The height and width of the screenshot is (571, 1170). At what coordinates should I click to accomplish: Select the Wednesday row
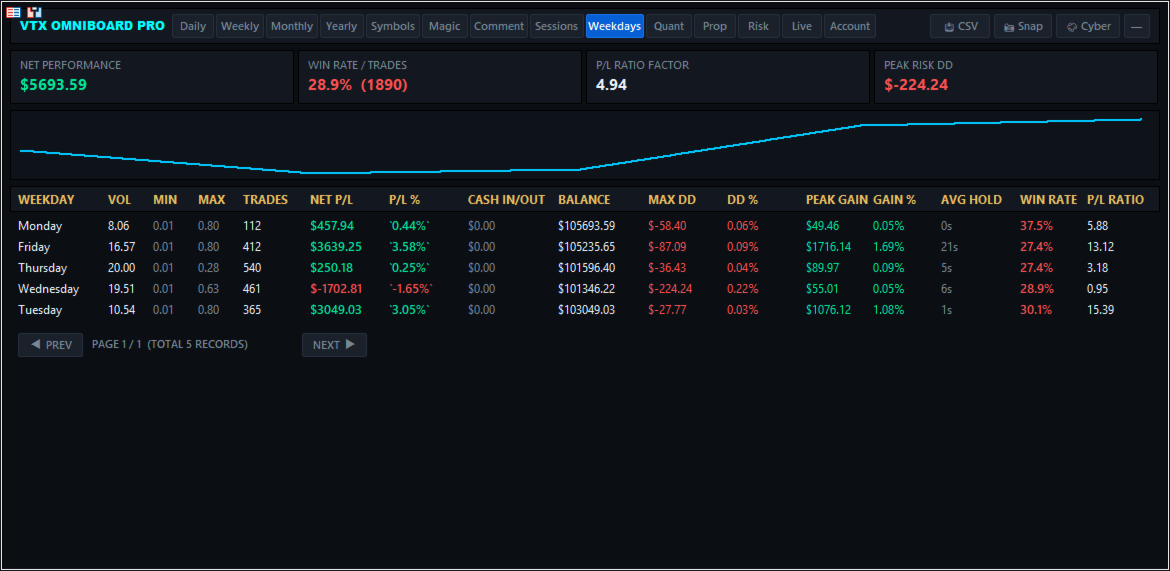tap(584, 289)
